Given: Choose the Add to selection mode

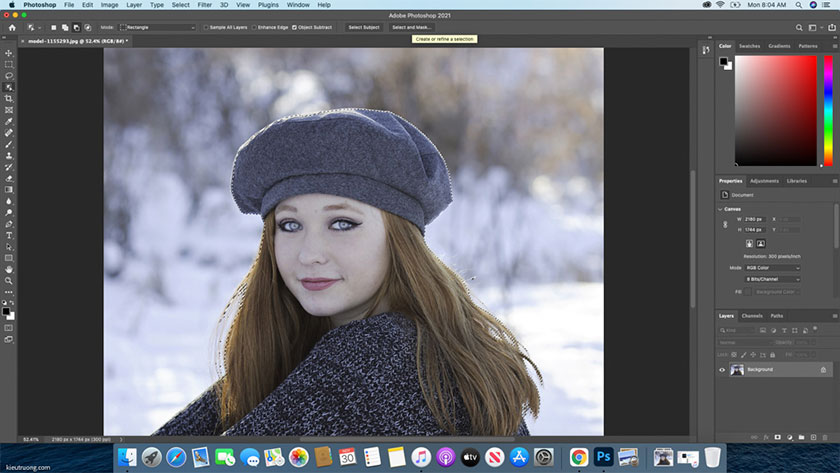Looking at the screenshot, I should coord(65,27).
